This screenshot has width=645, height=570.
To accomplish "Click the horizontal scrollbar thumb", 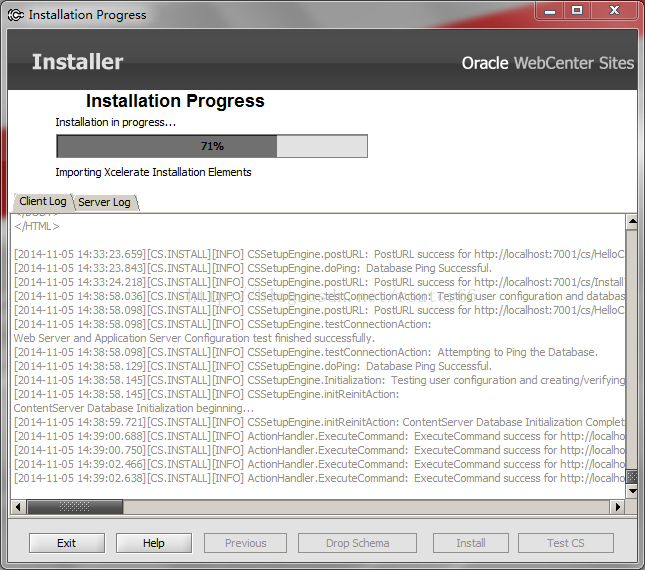I will click(x=75, y=507).
